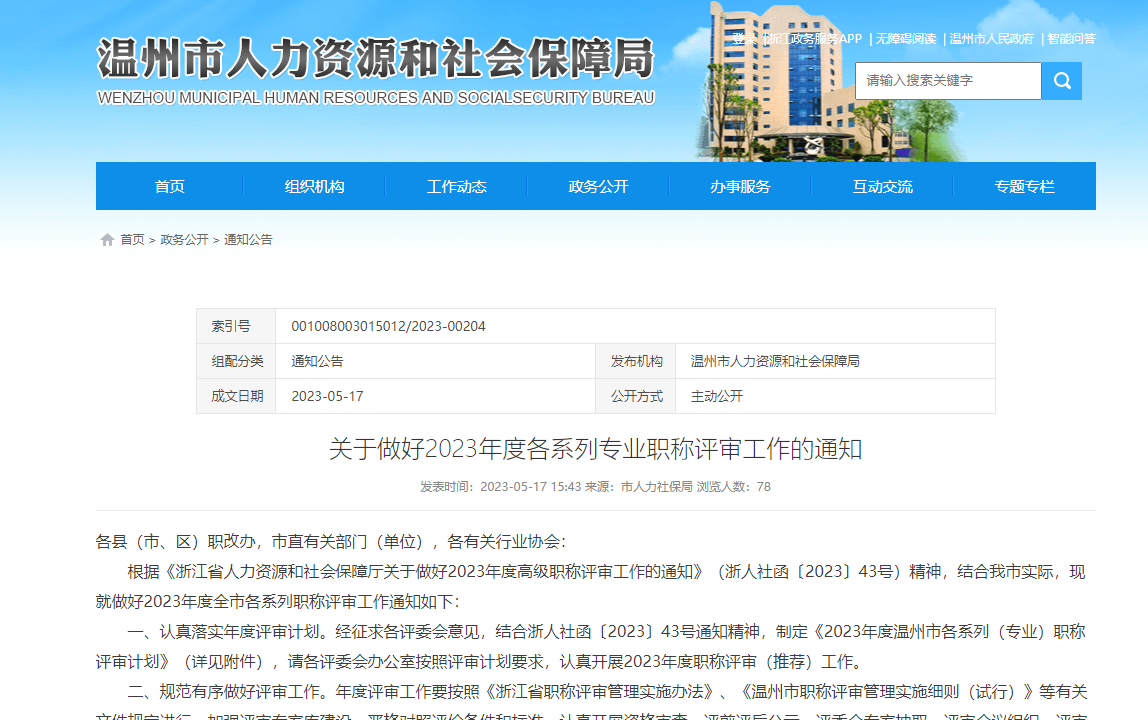
Task: Go to 政务公开 in navigation bar
Action: (x=598, y=187)
